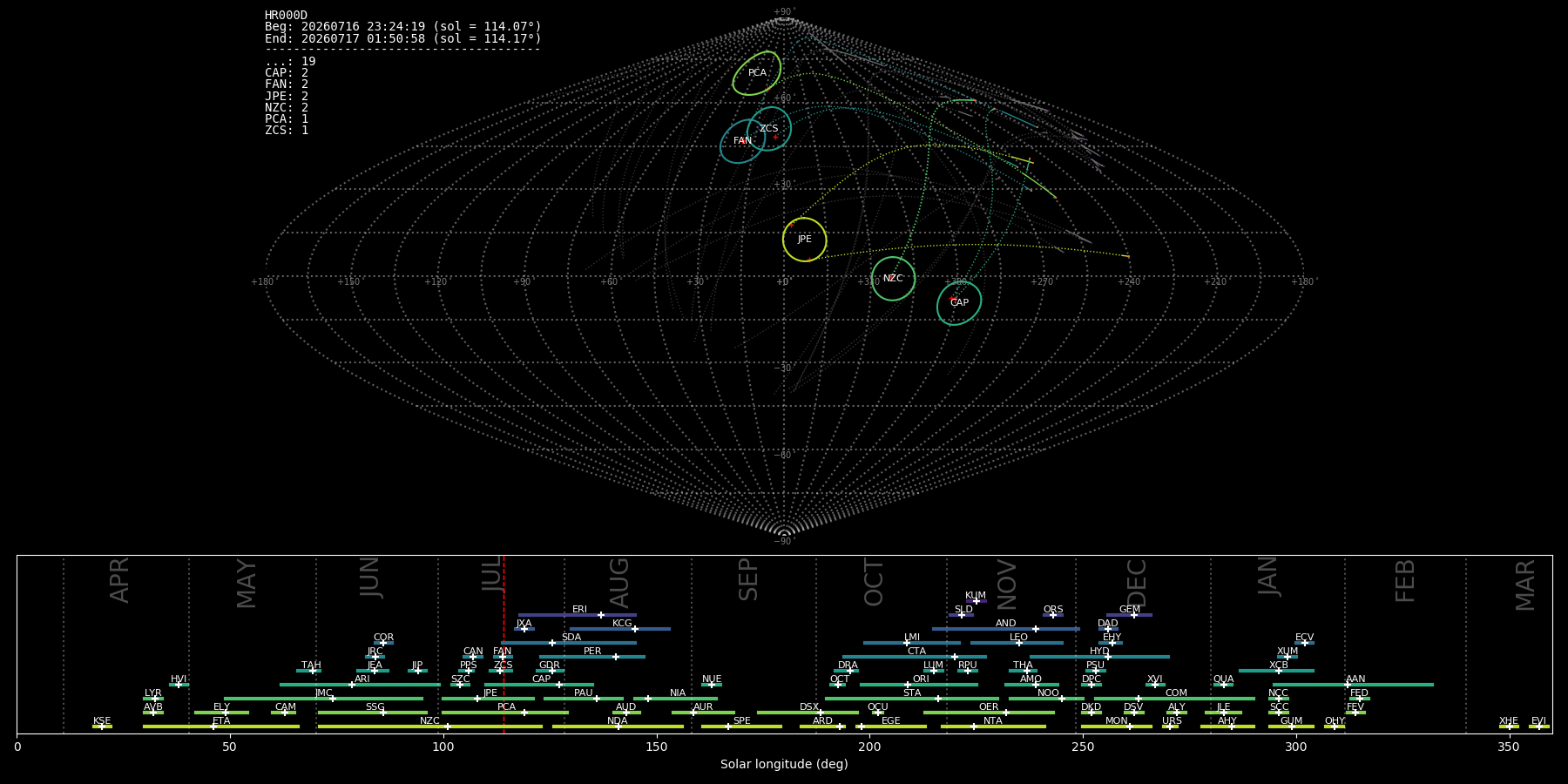Click the Solar longitude axis label
Viewport: 1568px width, 784px height.
point(784,765)
